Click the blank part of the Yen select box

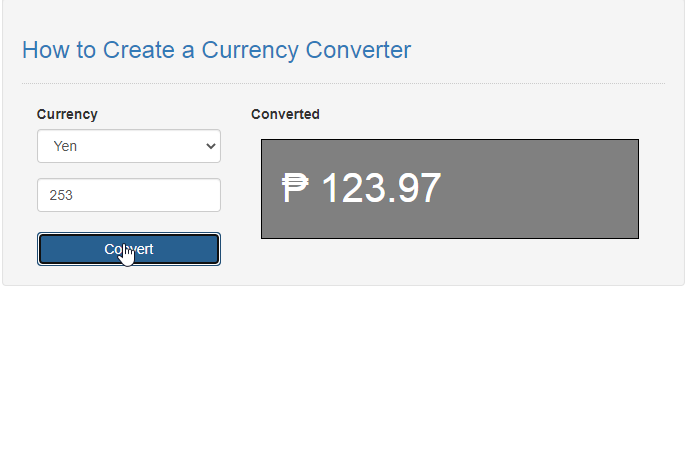click(140, 146)
